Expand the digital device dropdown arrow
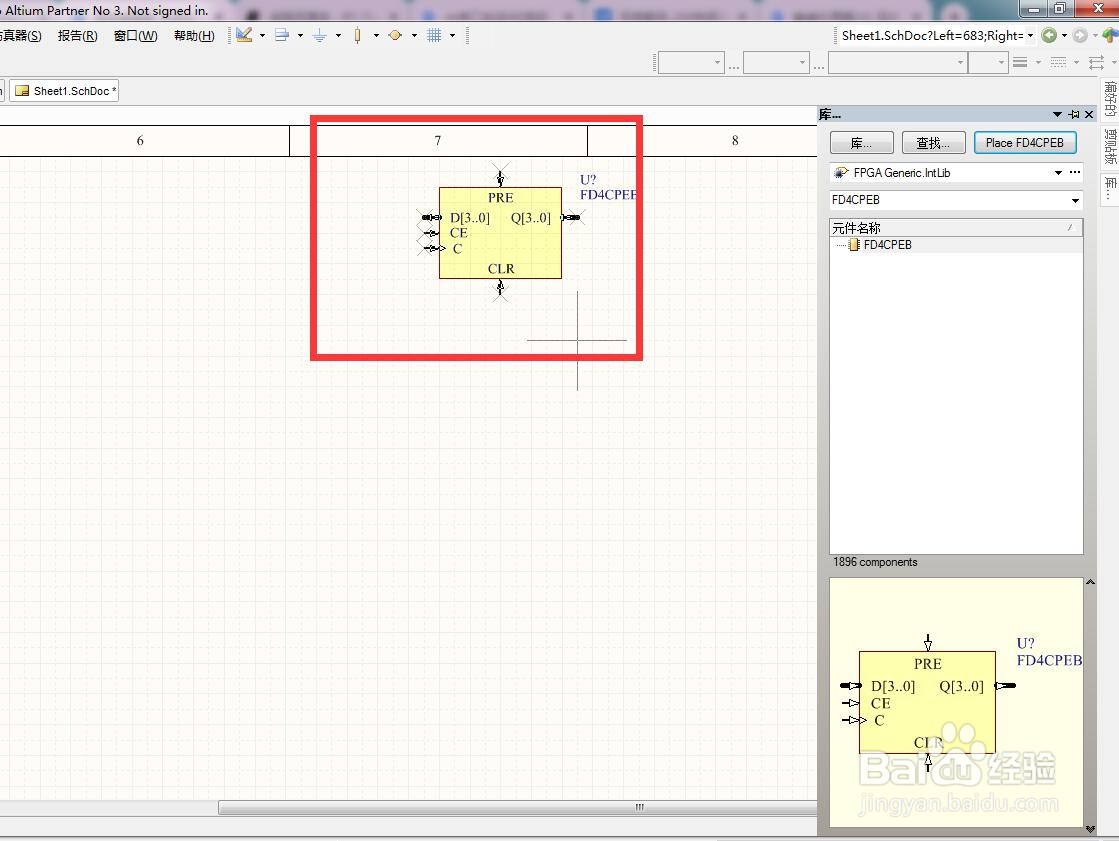 tap(376, 35)
